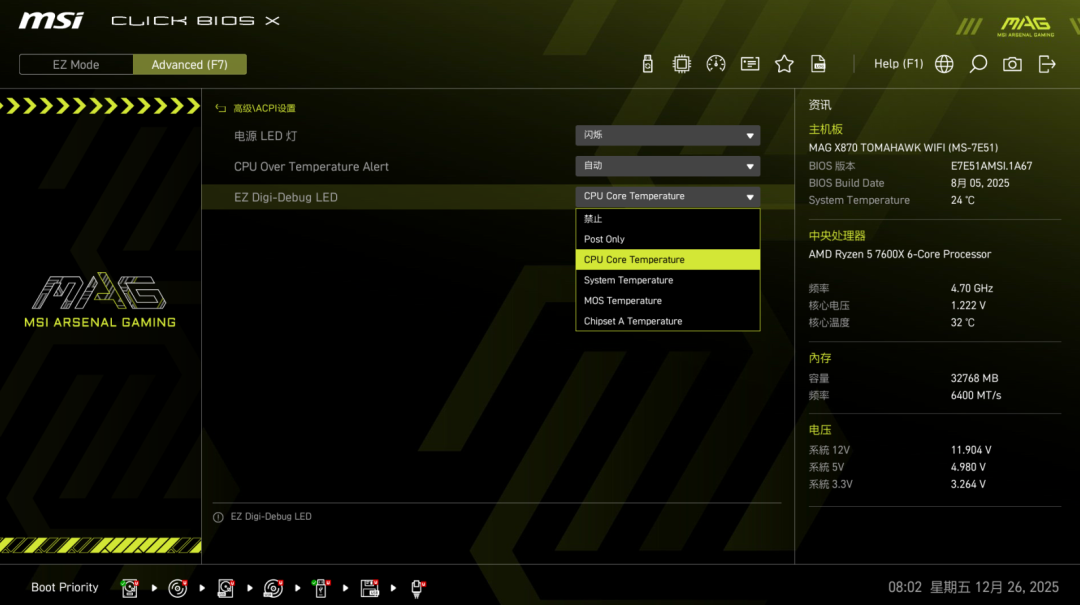Select the USB floppy disk boot device icon
This screenshot has width=1080, height=605.
pyautogui.click(x=370, y=588)
